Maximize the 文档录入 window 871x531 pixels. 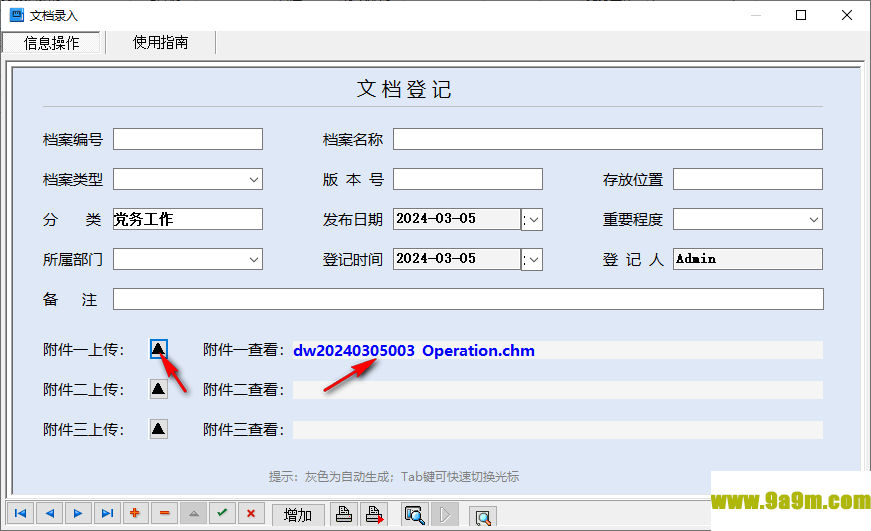click(800, 15)
